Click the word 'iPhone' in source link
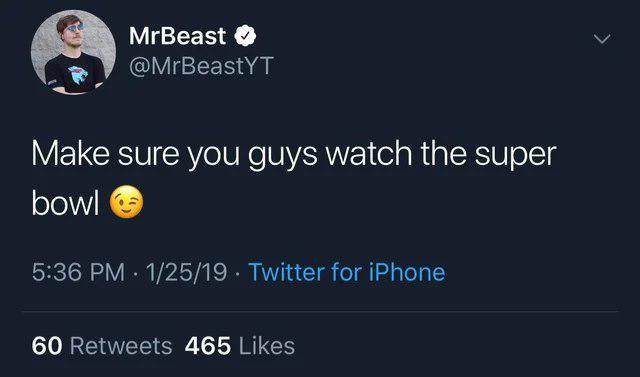This screenshot has width=640, height=377. click(x=407, y=272)
